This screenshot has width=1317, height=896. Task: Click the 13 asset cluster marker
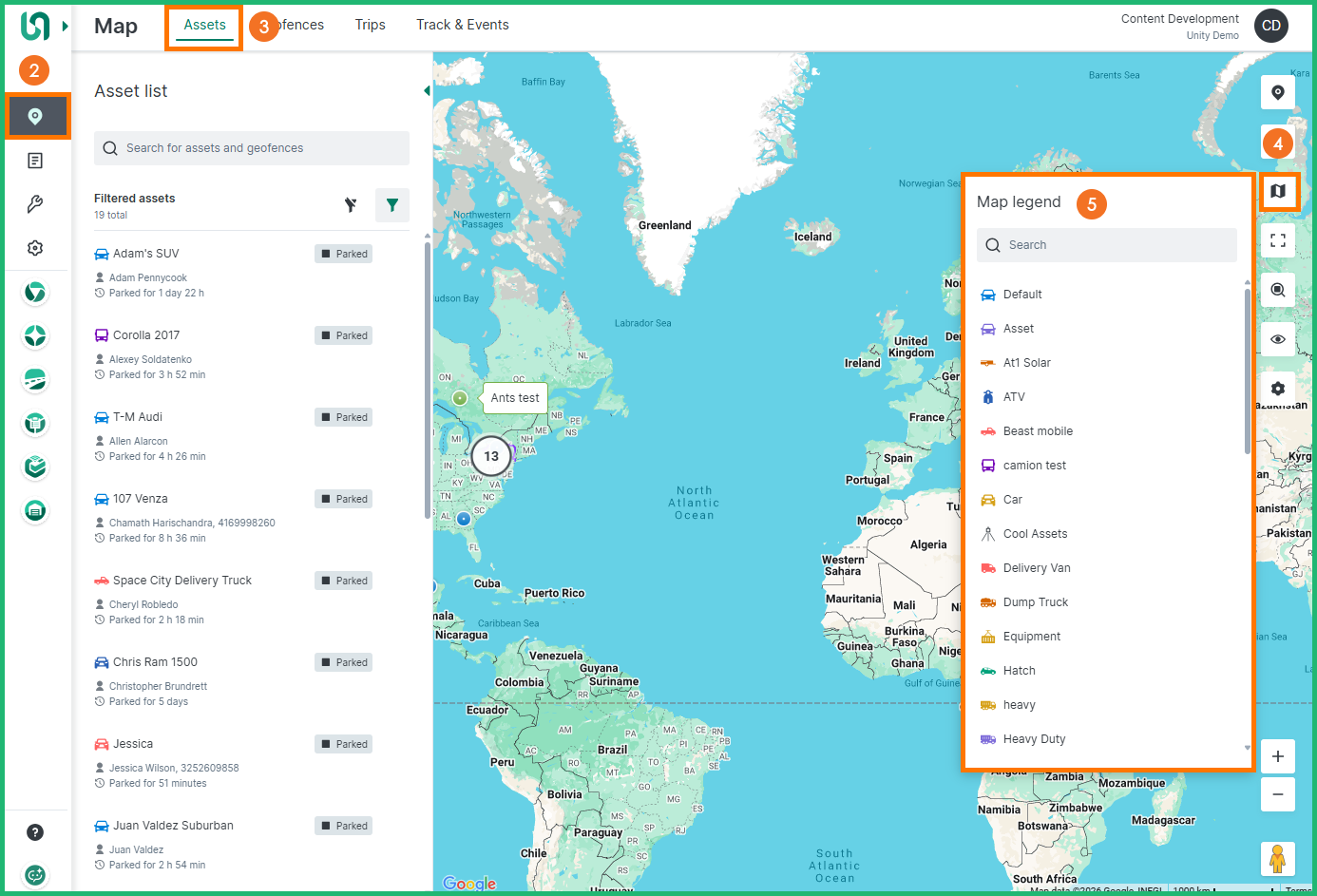491,456
